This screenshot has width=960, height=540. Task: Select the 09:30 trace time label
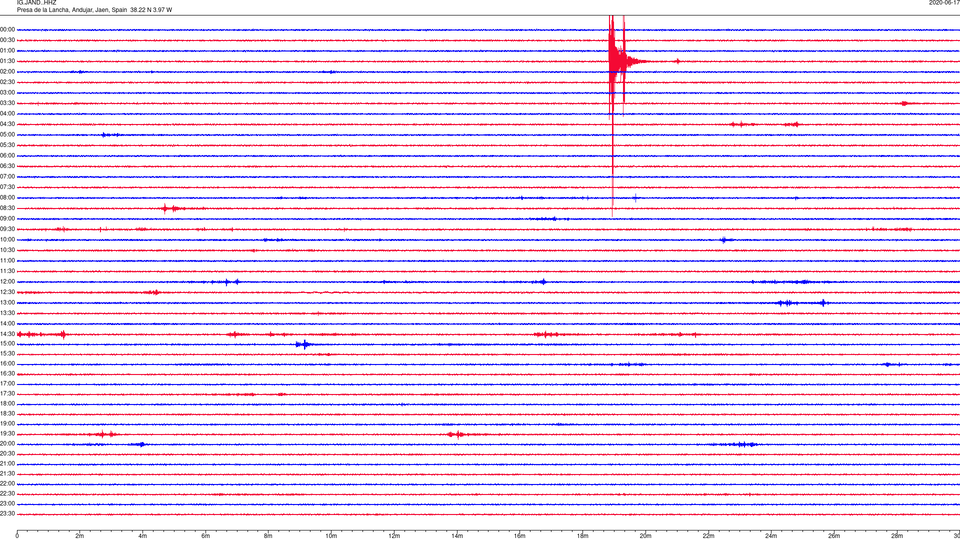point(7,229)
